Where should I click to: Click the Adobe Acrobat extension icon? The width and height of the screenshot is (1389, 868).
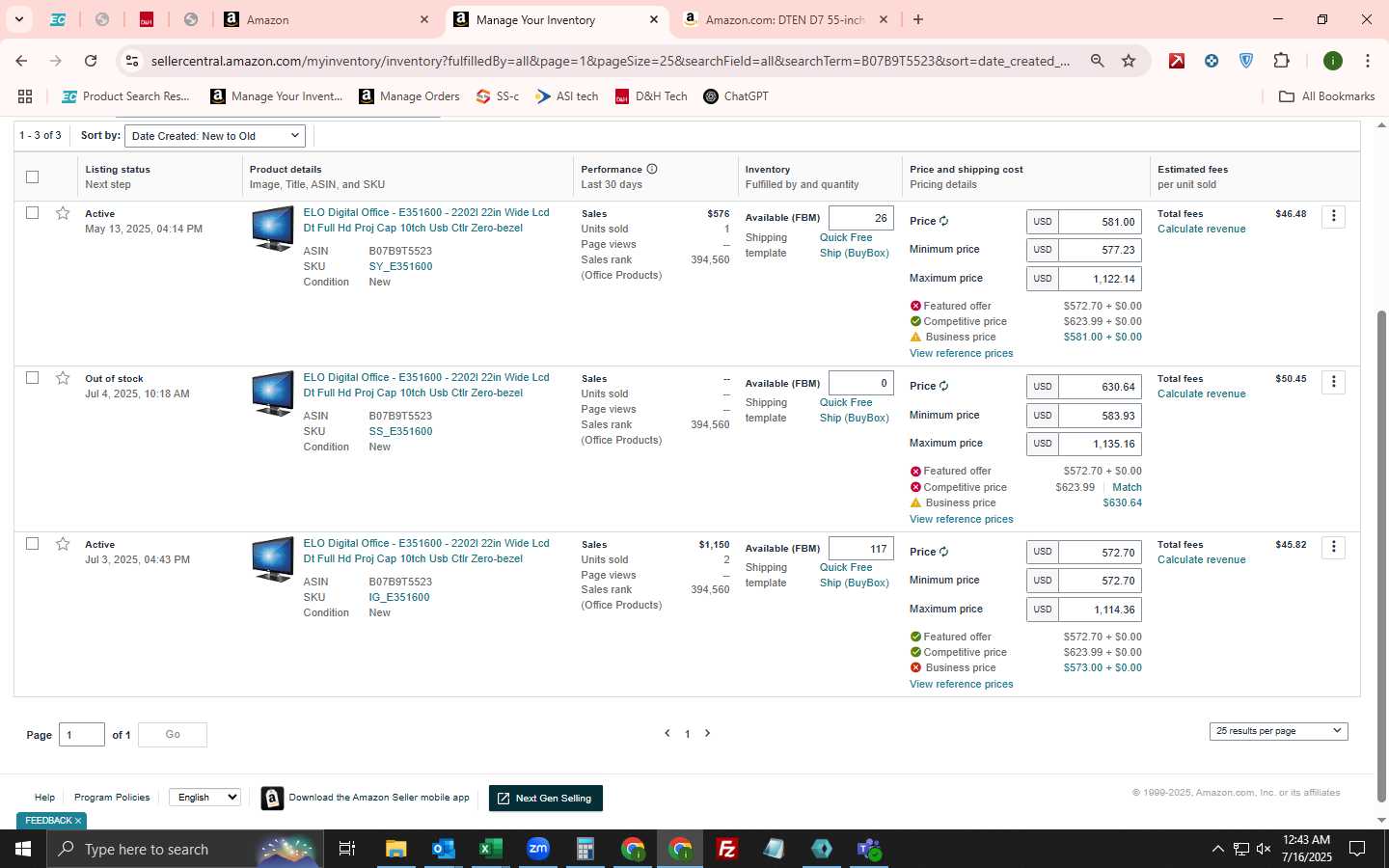click(x=1177, y=61)
